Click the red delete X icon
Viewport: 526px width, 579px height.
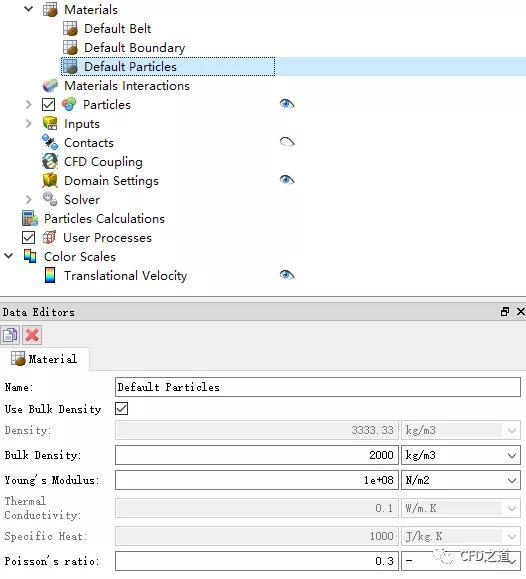point(32,335)
